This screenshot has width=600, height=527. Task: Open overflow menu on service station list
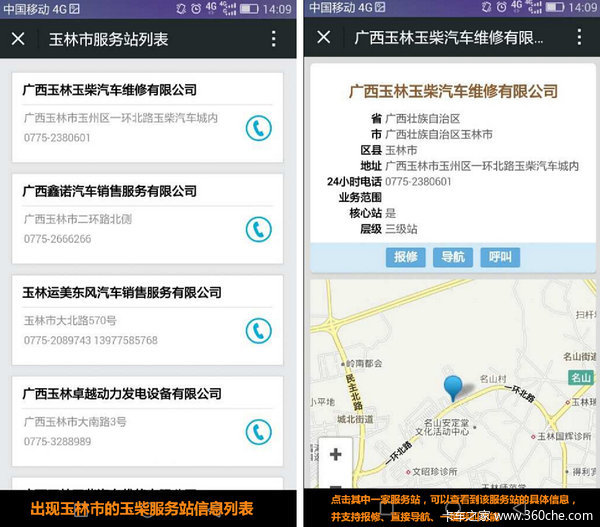pos(274,39)
